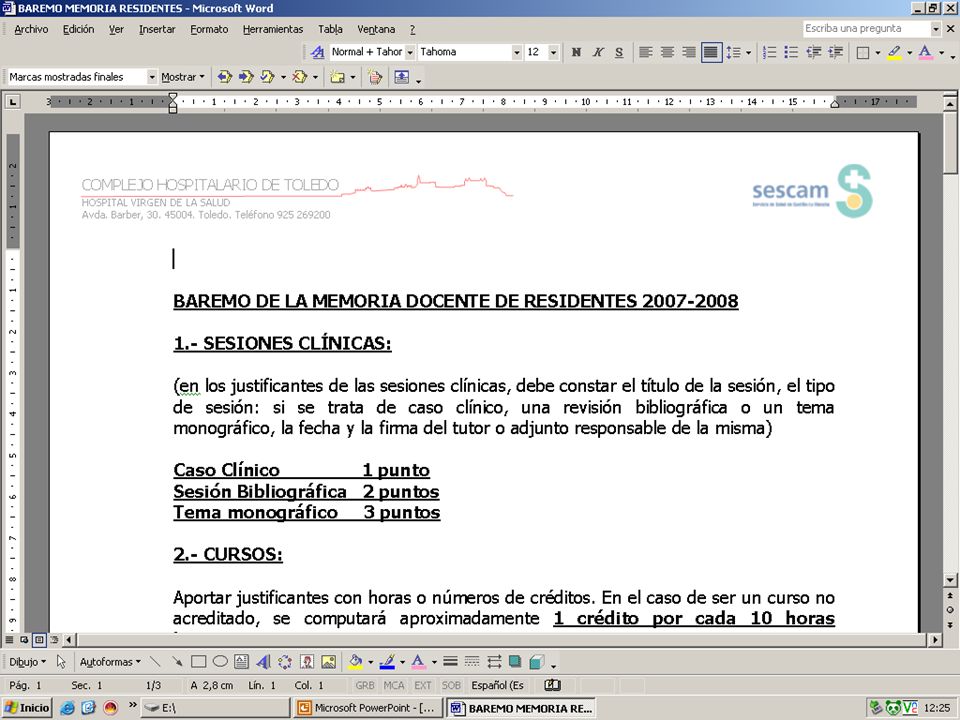Open the font size dropdown showing 12
960x720 pixels.
(x=553, y=53)
